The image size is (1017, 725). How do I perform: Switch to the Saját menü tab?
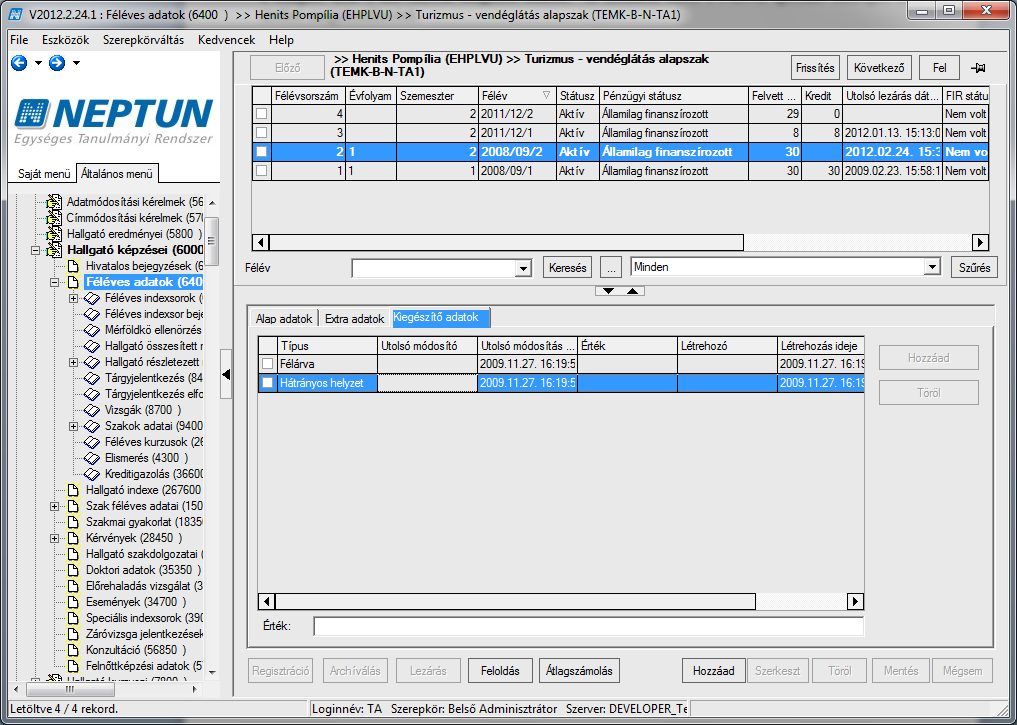(43, 174)
